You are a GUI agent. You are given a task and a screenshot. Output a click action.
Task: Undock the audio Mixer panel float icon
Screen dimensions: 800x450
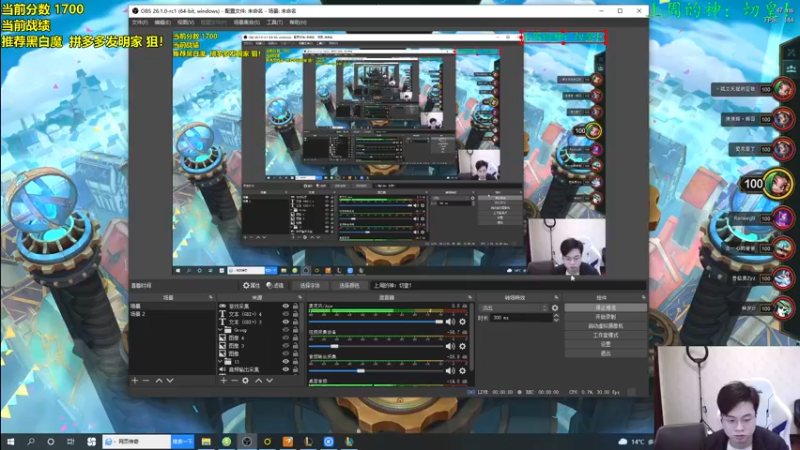(470, 297)
